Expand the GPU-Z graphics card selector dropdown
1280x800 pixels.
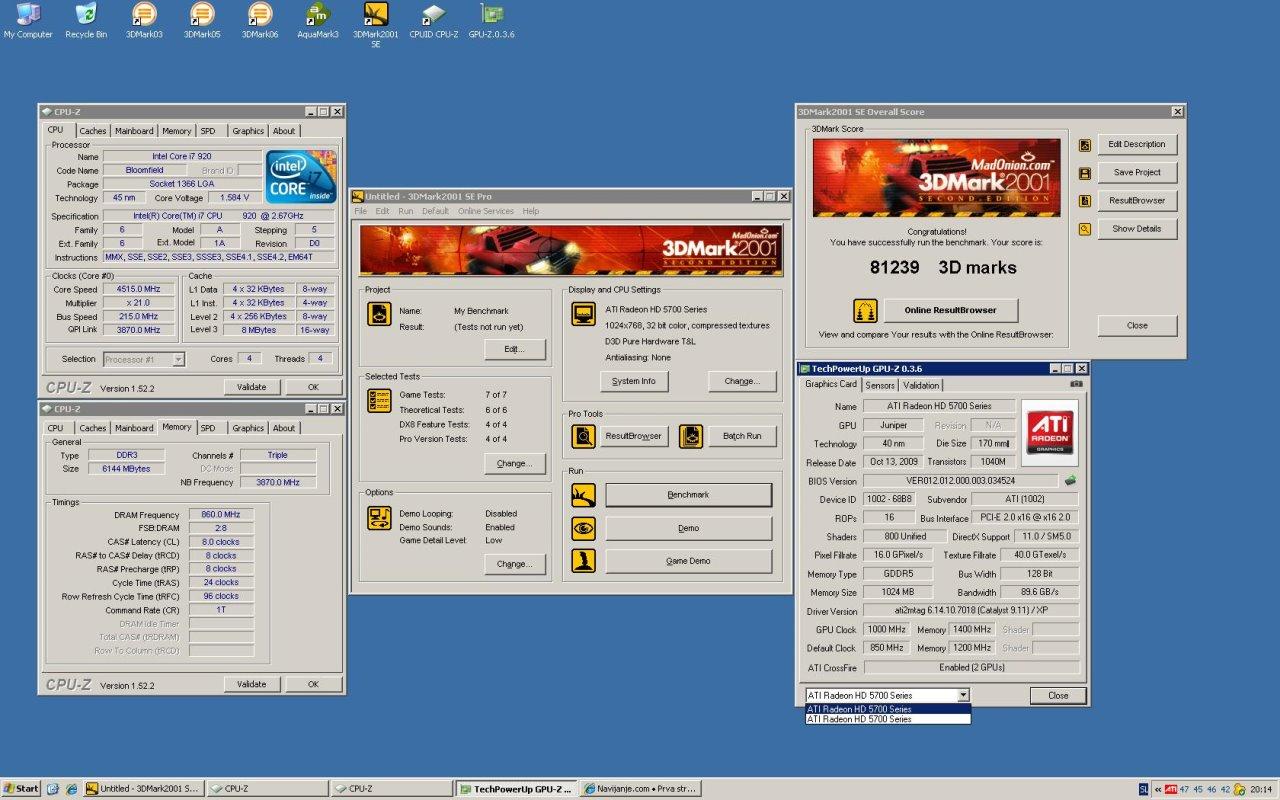point(963,695)
